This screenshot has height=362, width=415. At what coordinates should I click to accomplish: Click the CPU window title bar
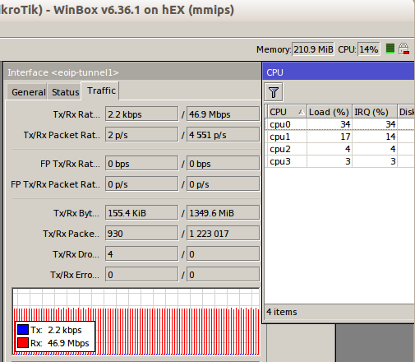(x=339, y=72)
